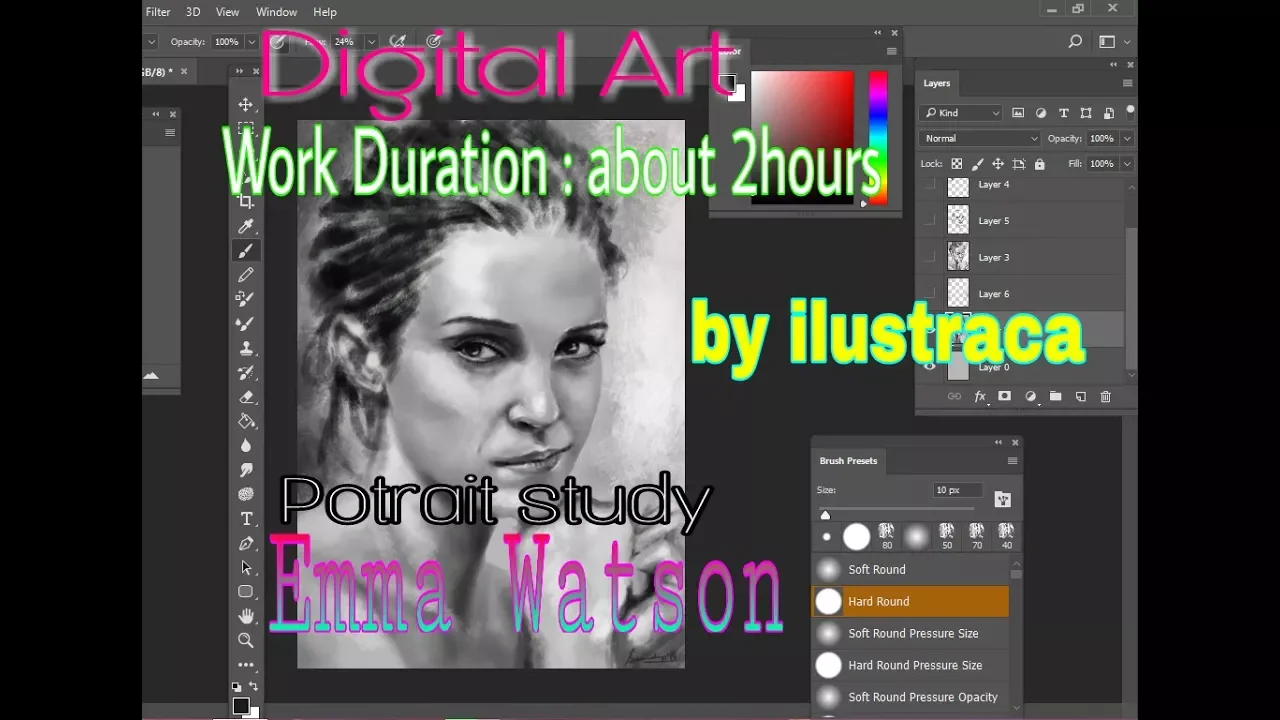Swap foreground and background colors
The height and width of the screenshot is (720, 1280).
254,687
